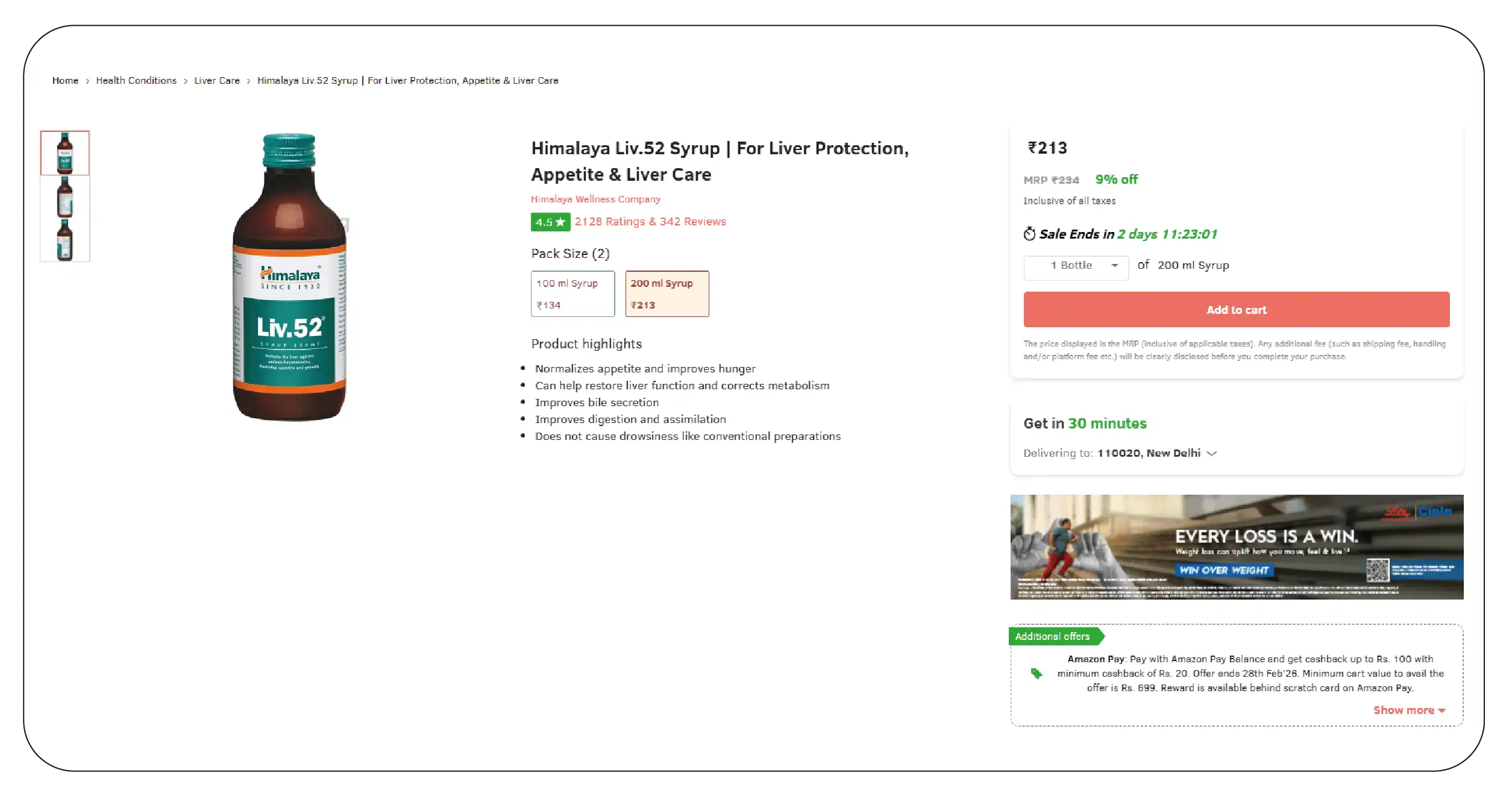This screenshot has width=1512, height=796.
Task: Click the Every Loss Is A Win banner
Action: pos(1235,547)
